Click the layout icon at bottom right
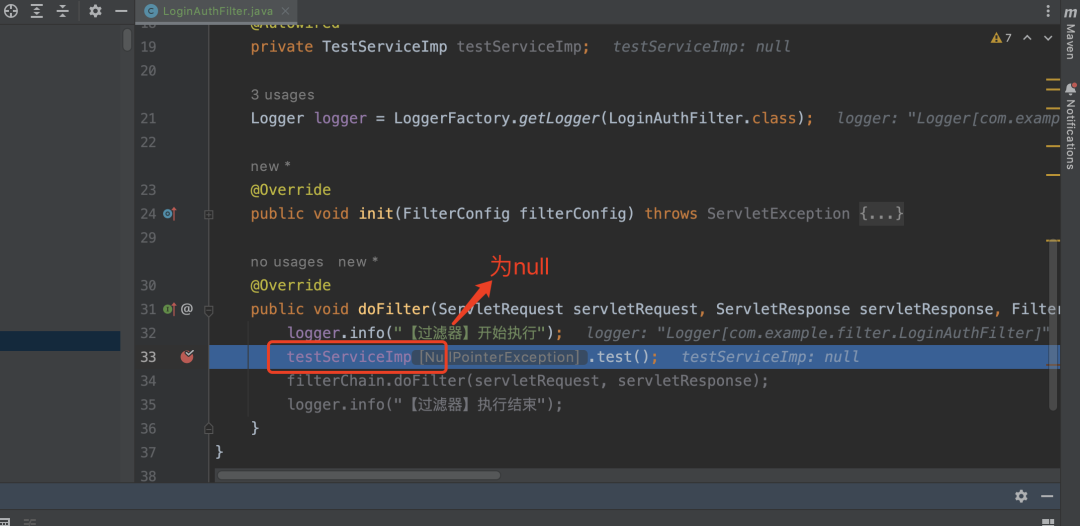Viewport: 1080px width, 526px height. coord(1048,522)
